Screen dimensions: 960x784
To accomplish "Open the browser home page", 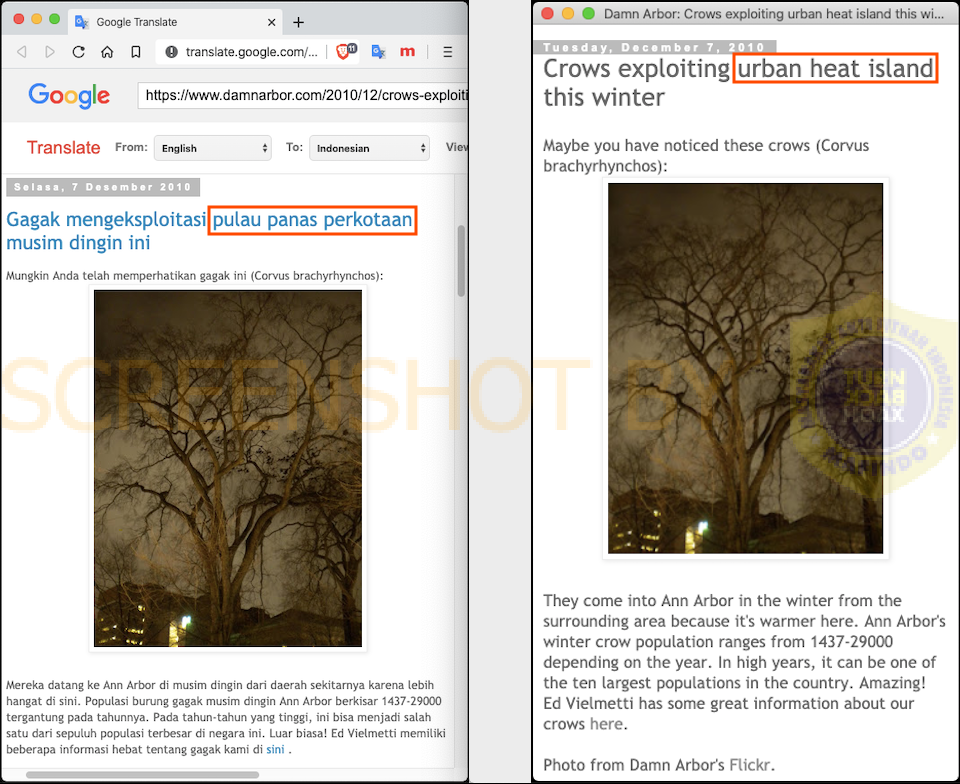I will point(107,52).
